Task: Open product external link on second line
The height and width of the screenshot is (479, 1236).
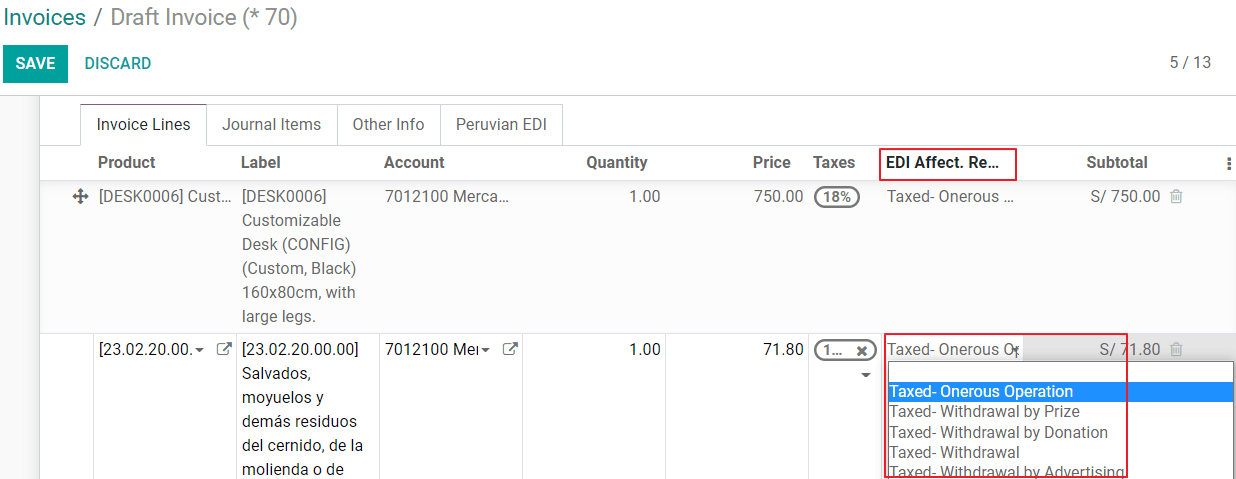Action: (224, 350)
